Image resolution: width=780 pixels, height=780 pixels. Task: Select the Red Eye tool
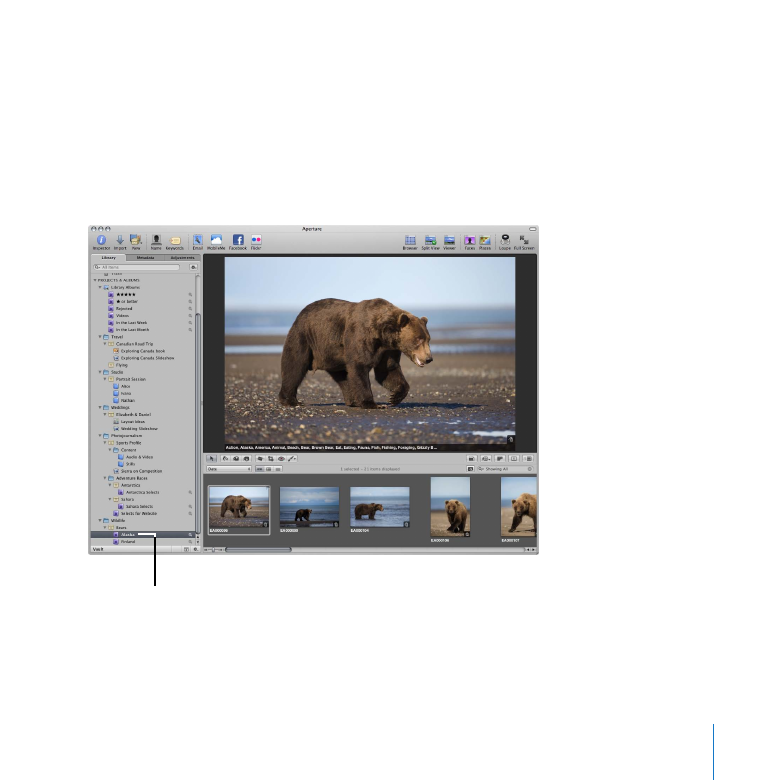pyautogui.click(x=281, y=459)
